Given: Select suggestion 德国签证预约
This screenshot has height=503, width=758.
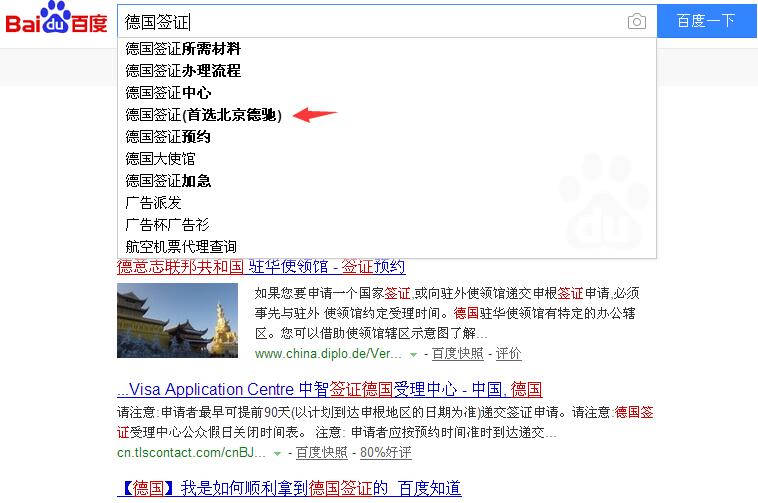Looking at the screenshot, I should (x=386, y=137).
